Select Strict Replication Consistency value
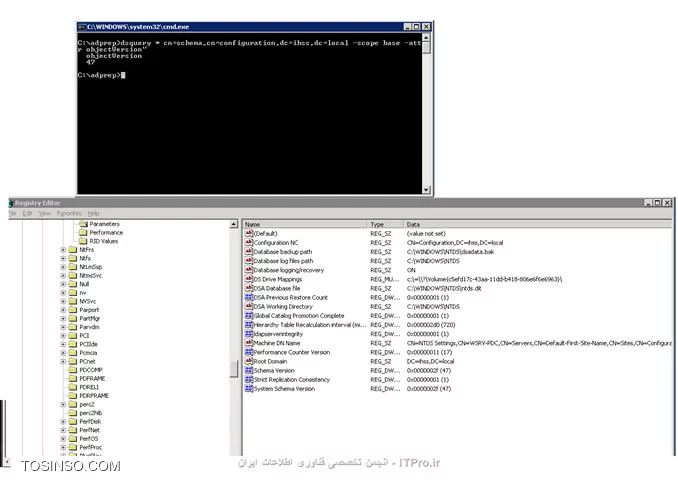This screenshot has height=487, width=678. [x=291, y=380]
